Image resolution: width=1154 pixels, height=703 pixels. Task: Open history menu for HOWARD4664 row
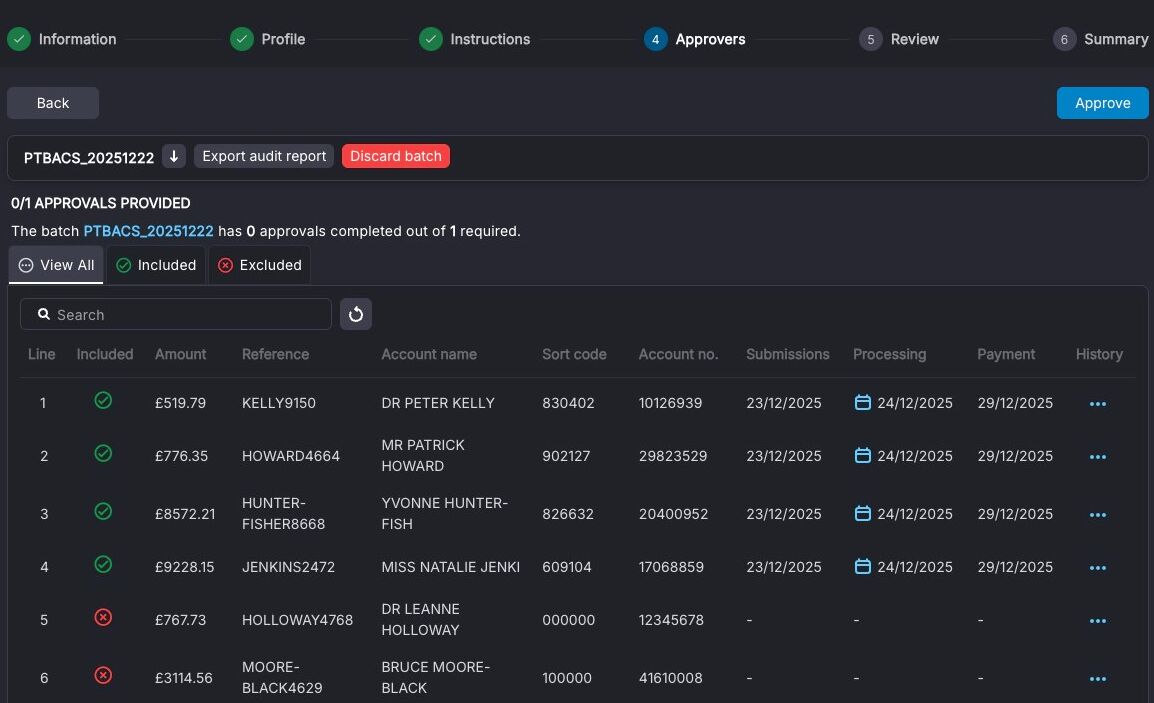[1097, 456]
